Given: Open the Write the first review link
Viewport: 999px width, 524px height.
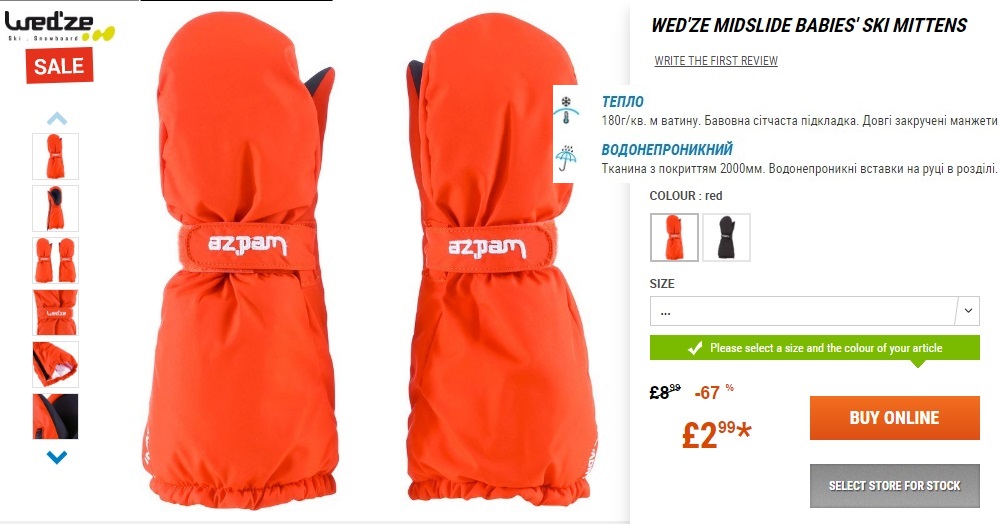Looking at the screenshot, I should pos(716,61).
